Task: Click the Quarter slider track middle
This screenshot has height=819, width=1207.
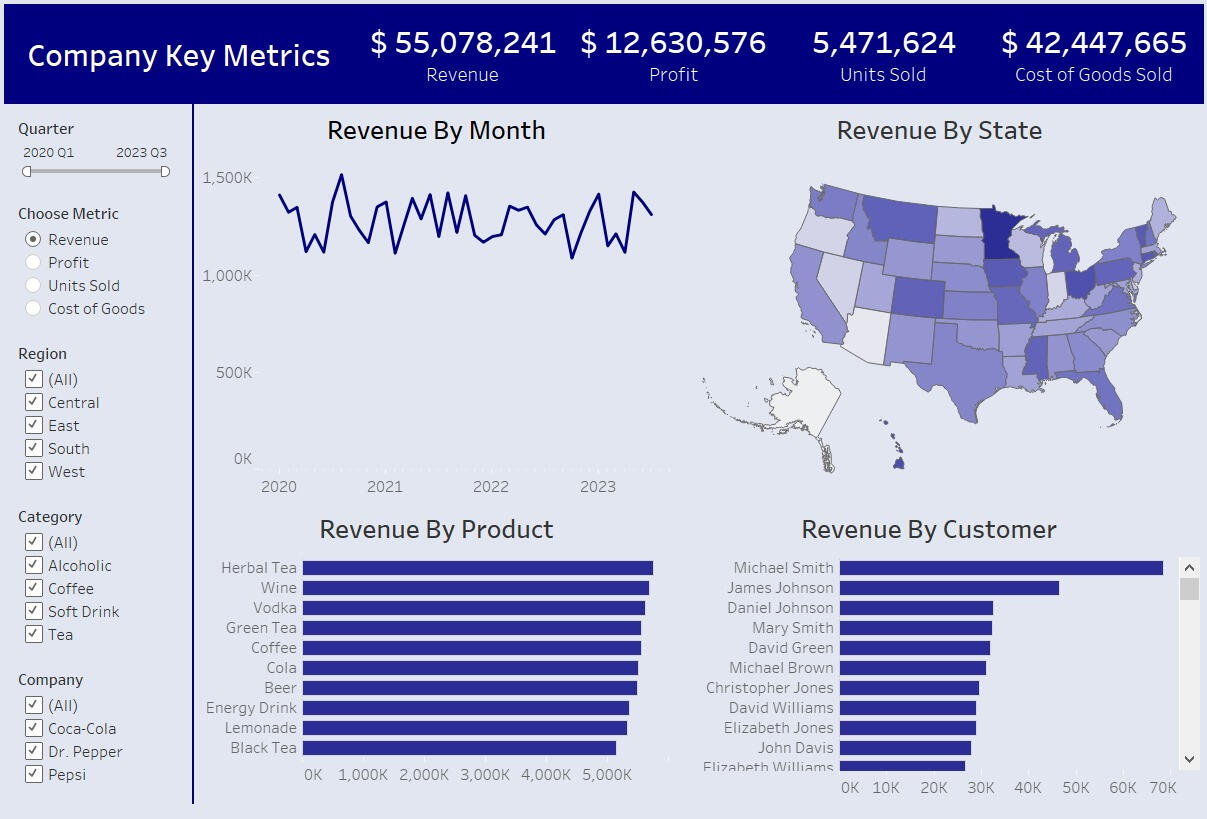Action: [x=96, y=171]
